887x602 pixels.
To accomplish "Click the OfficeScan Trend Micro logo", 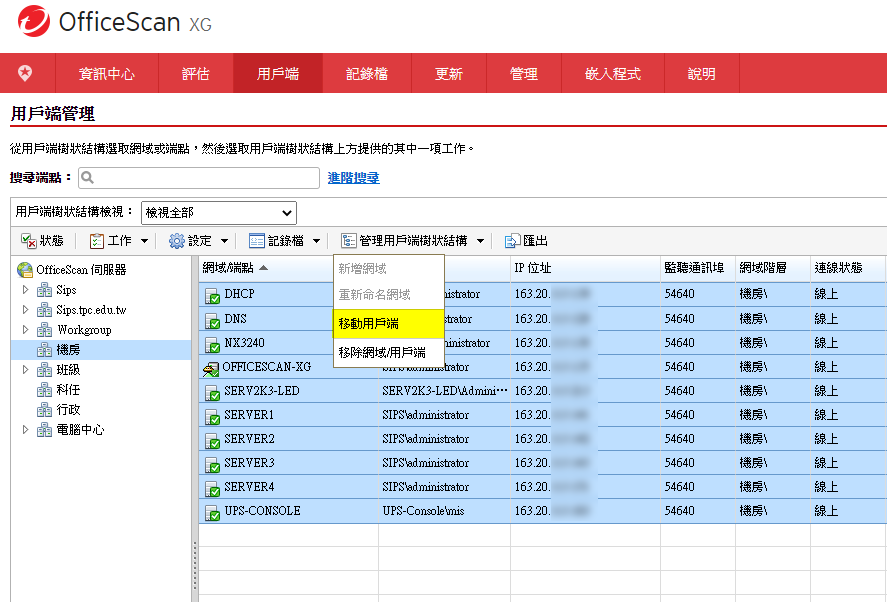I will click(x=34, y=22).
